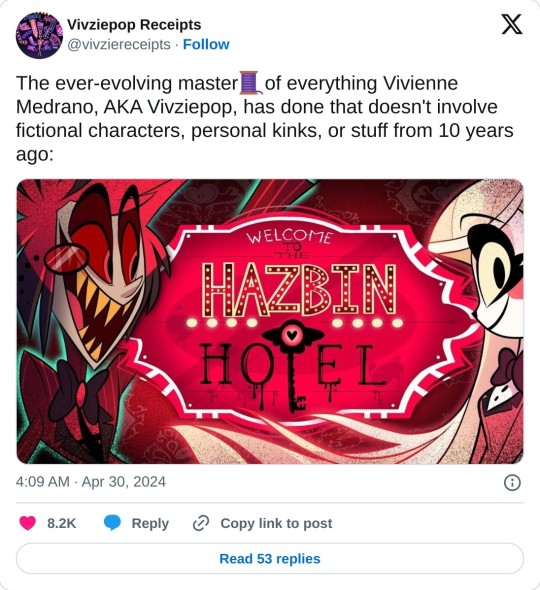Click the blue reply bubble icon
Viewport: 540px width, 590px height.
[112, 523]
